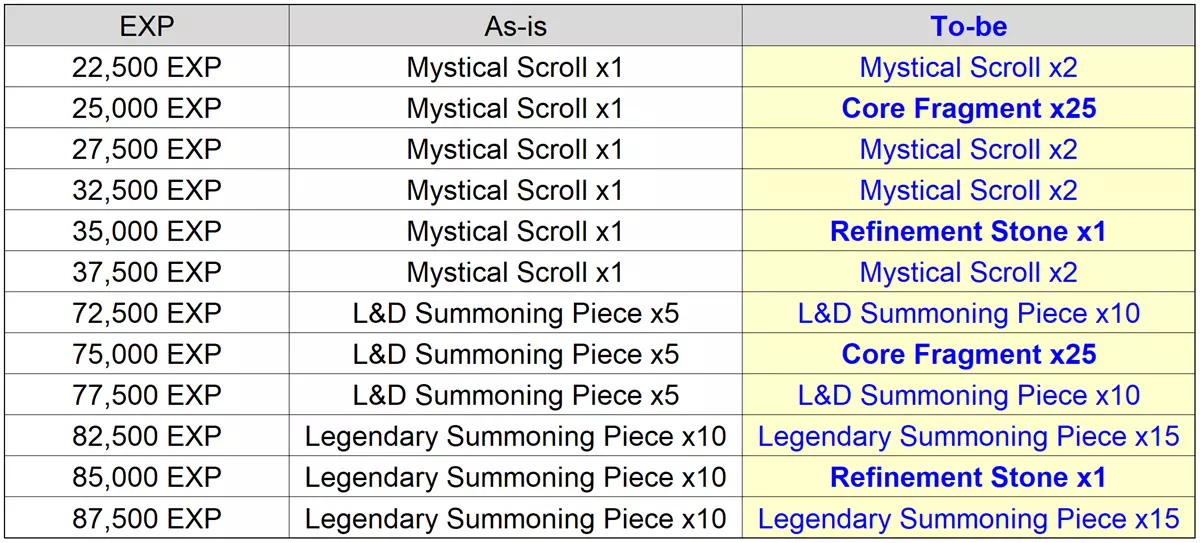This screenshot has height=543, width=1200.
Task: Click the 75,000 EXP cell
Action: click(146, 354)
